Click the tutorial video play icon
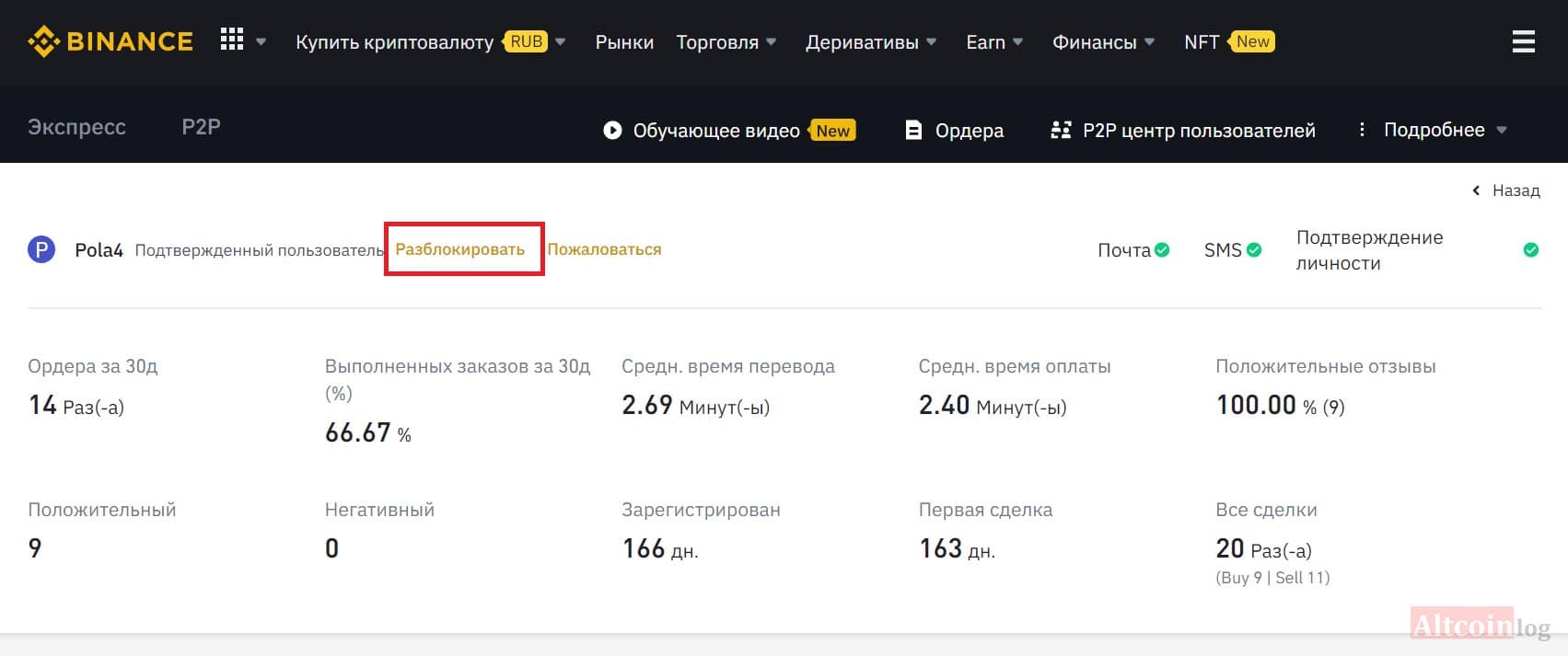Image resolution: width=1568 pixels, height=656 pixels. 612,131
